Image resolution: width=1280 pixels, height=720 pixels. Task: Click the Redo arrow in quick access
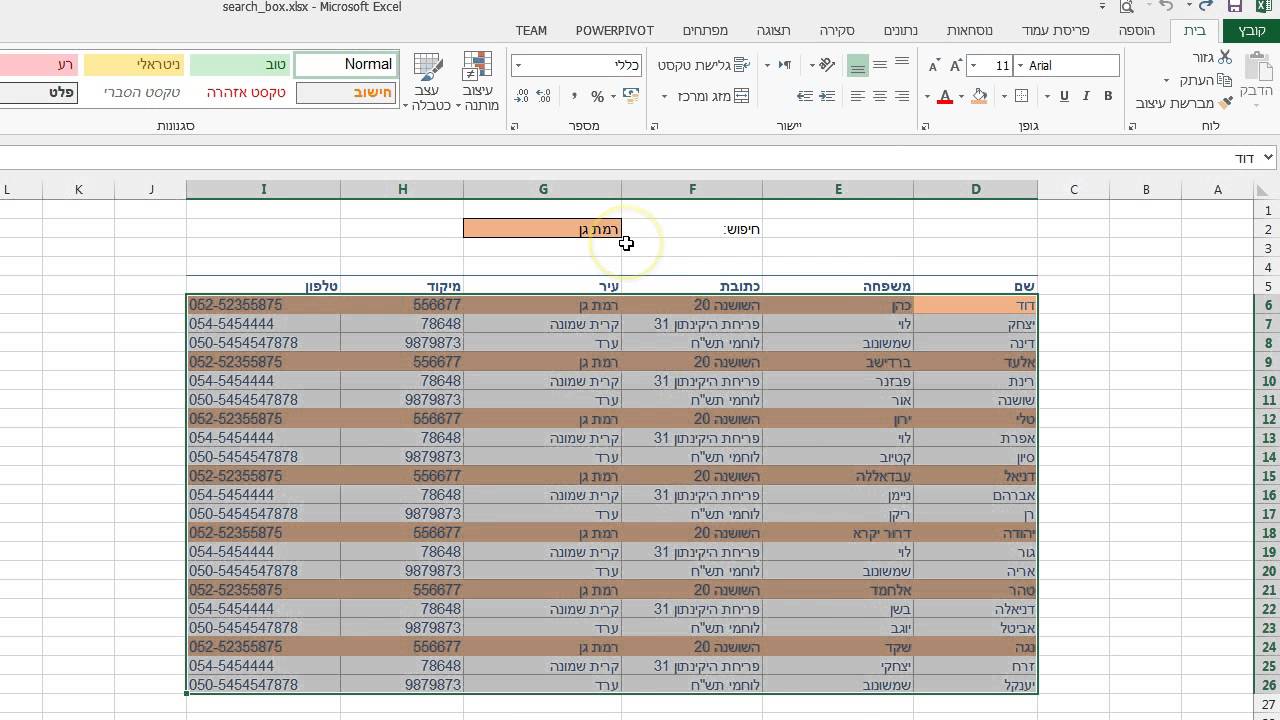tap(1164, 7)
